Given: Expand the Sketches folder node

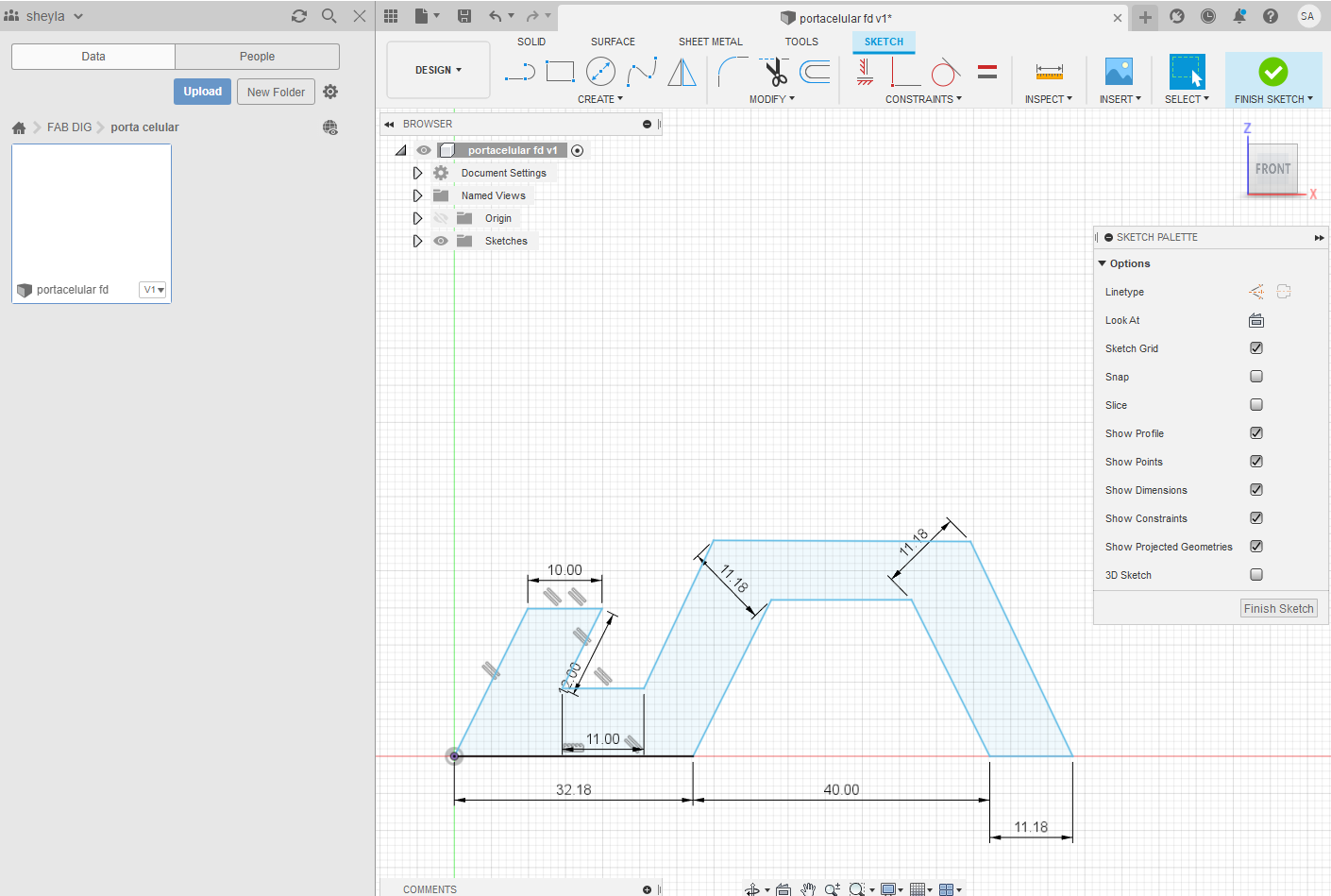Looking at the screenshot, I should point(417,241).
